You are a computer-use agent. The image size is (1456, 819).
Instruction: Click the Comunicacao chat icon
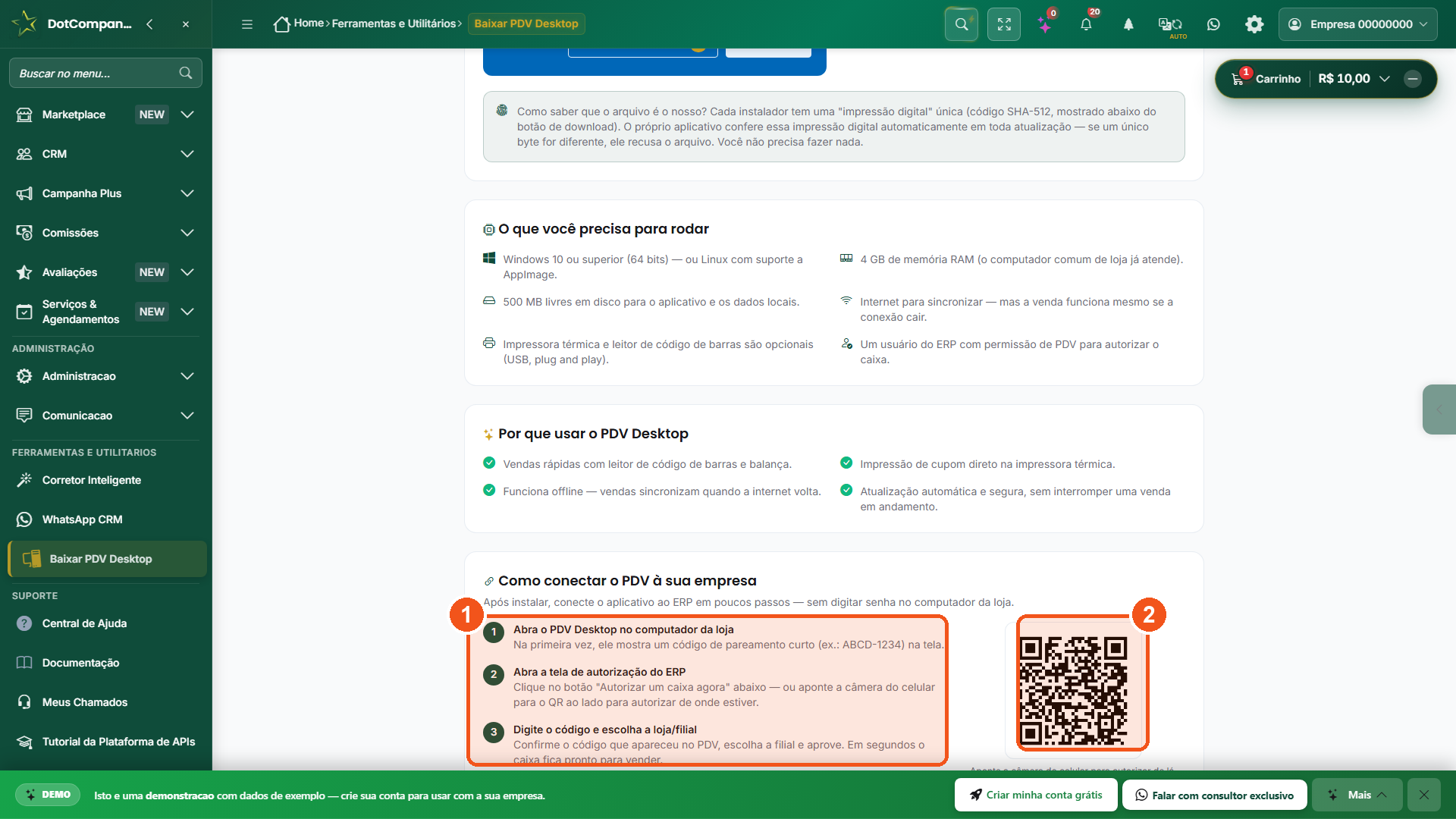pyautogui.click(x=24, y=416)
